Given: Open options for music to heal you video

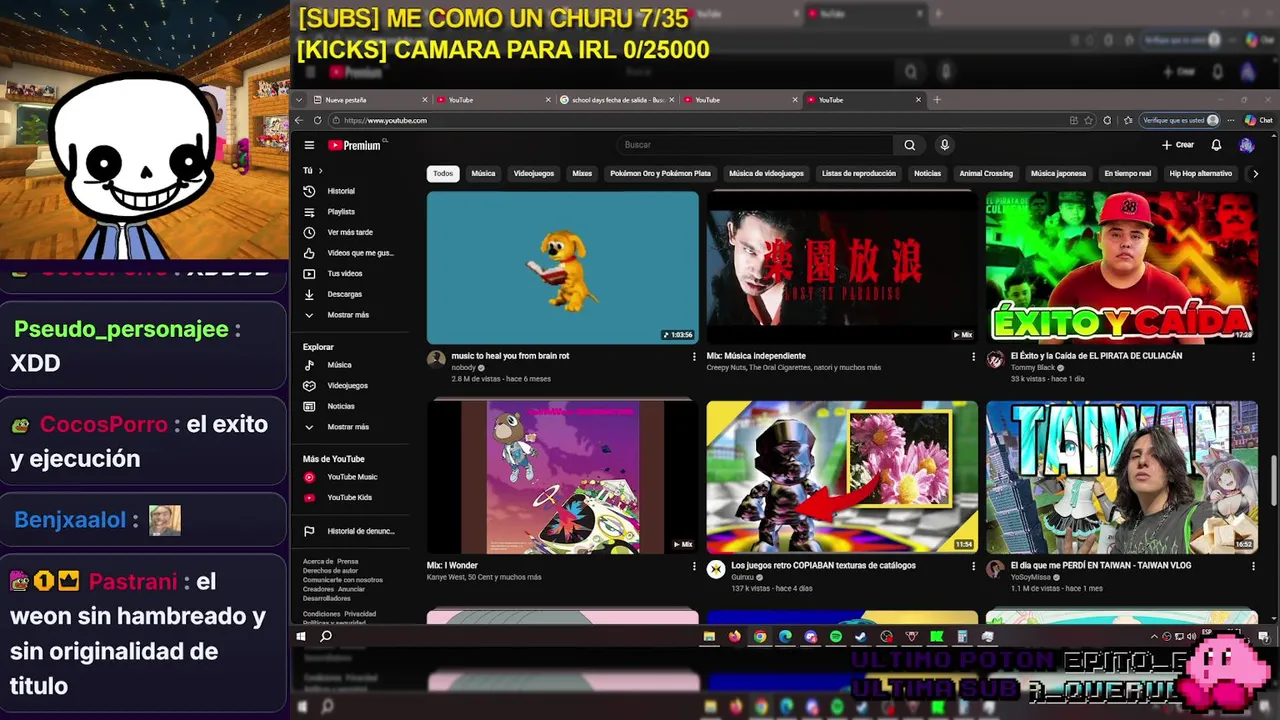Looking at the screenshot, I should (x=694, y=357).
